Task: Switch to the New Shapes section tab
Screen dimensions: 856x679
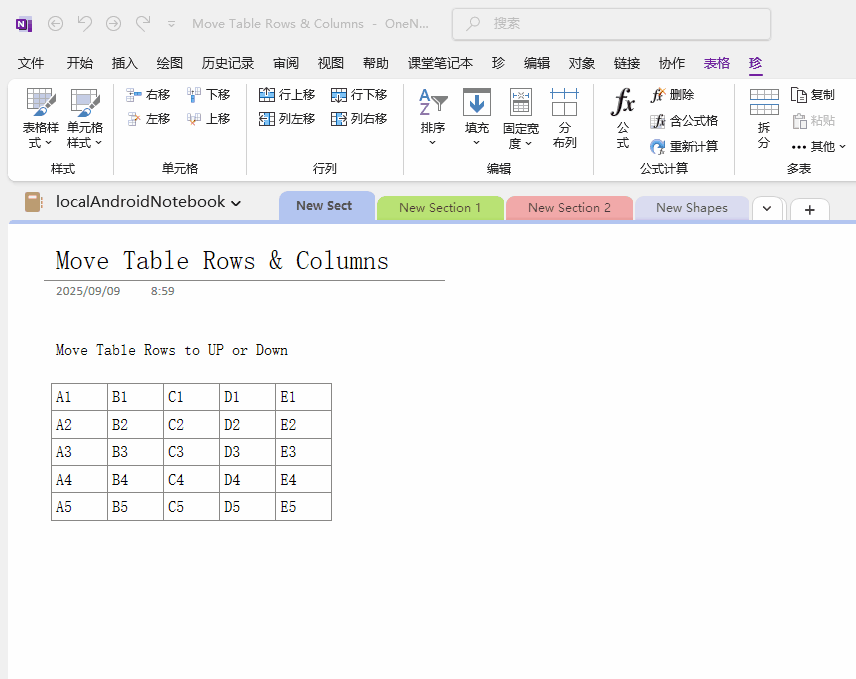Action: (691, 208)
